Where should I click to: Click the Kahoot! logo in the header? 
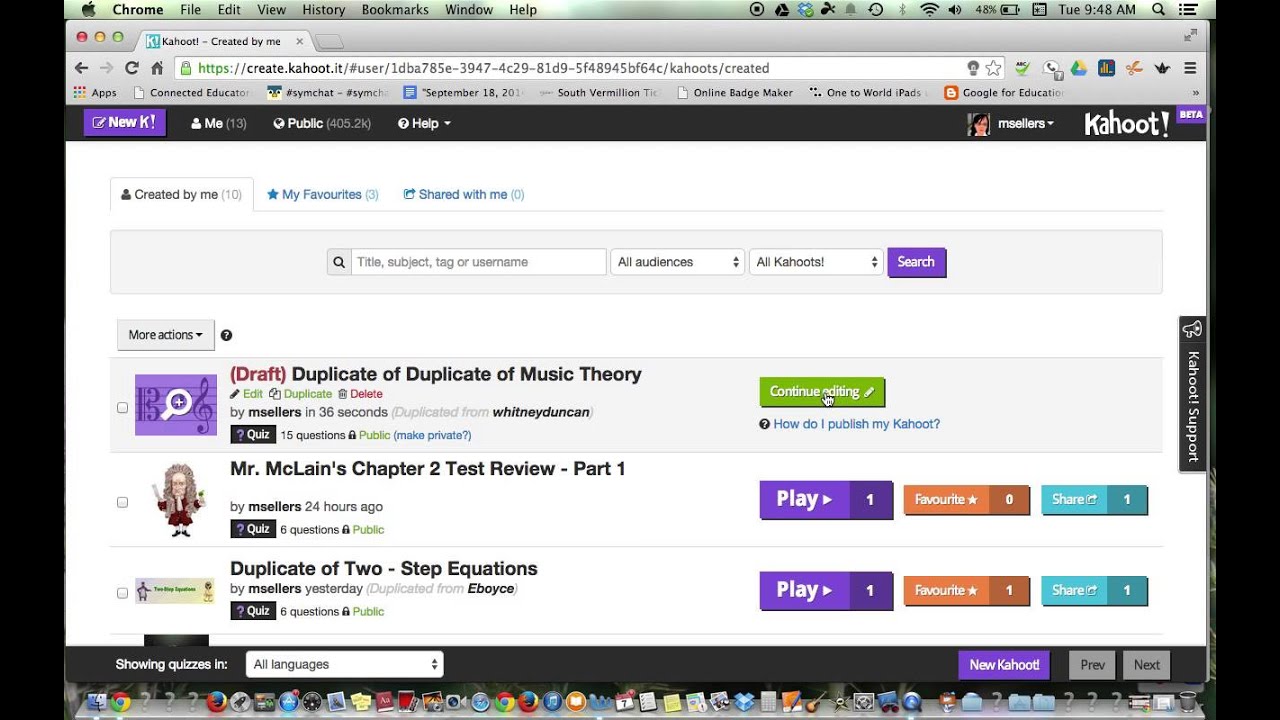[1127, 123]
